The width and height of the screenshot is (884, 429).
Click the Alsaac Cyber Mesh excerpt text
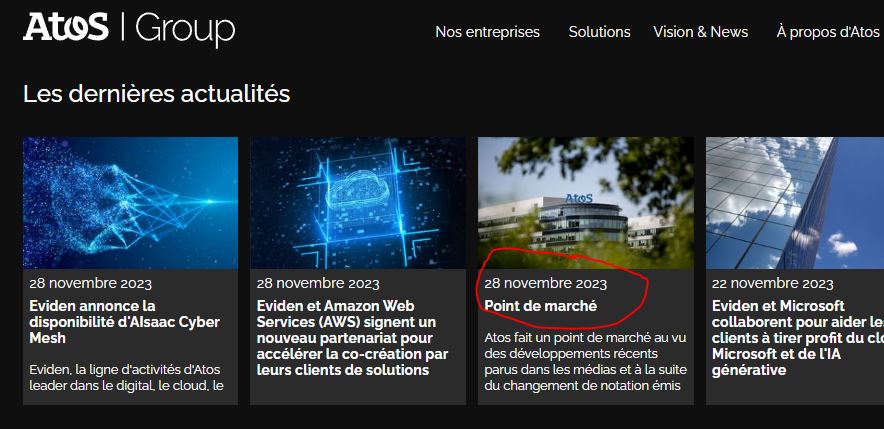click(x=127, y=378)
